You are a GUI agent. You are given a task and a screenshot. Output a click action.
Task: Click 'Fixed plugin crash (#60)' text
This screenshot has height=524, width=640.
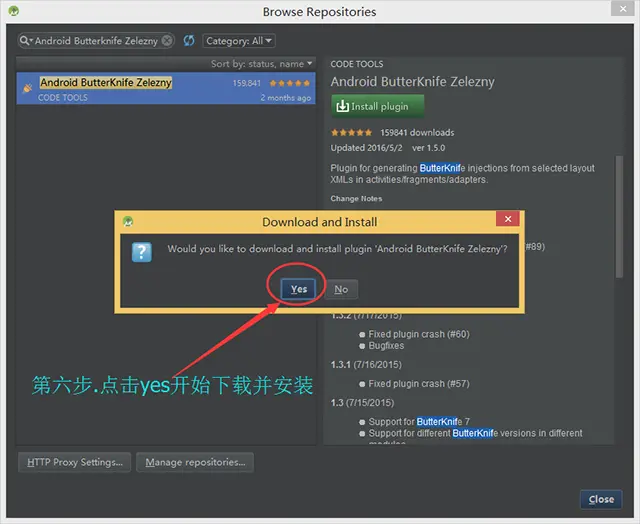point(419,334)
